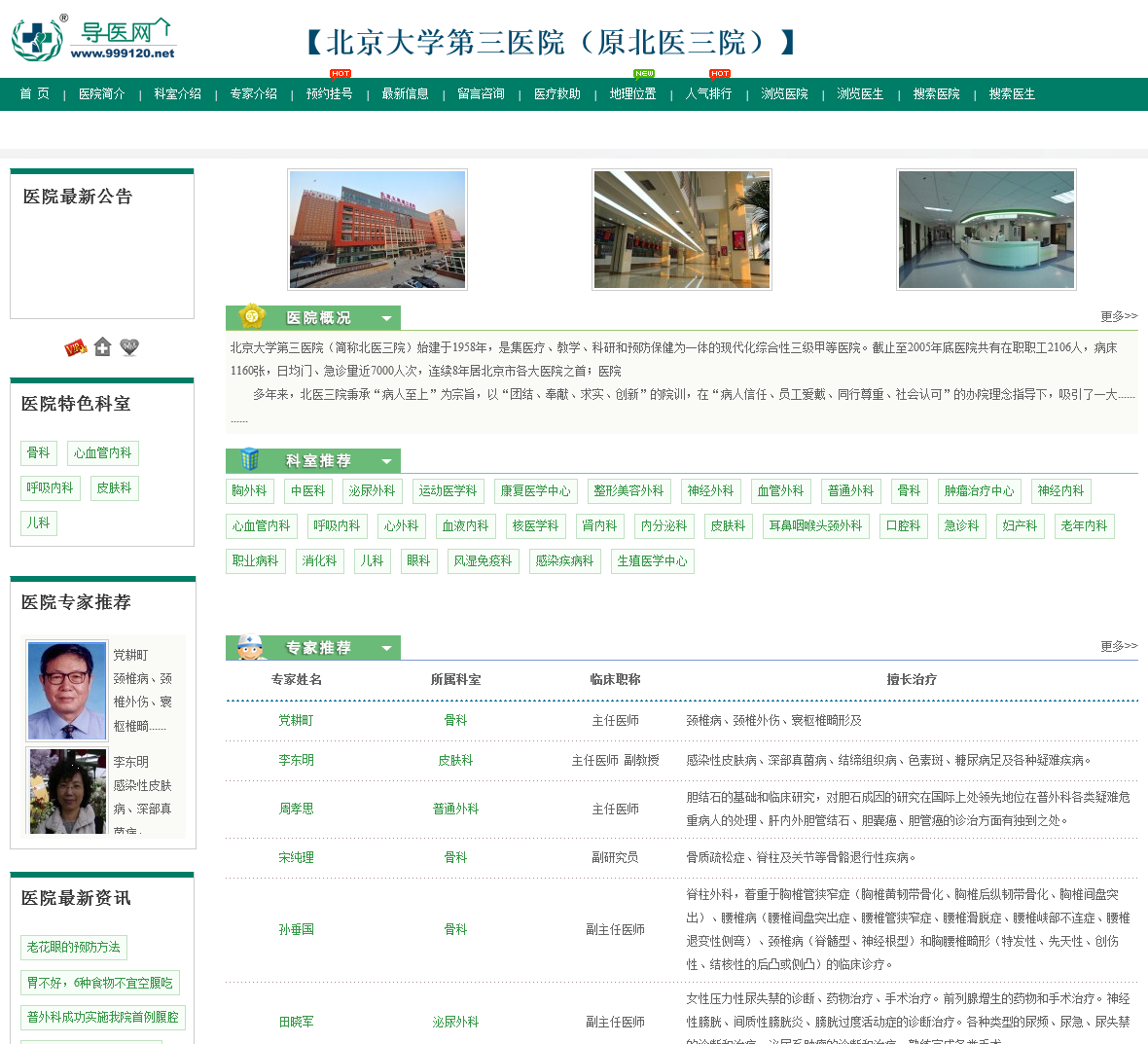The height and width of the screenshot is (1044, 1148).
Task: Open expert 李东明 in the table
Action: [296, 760]
